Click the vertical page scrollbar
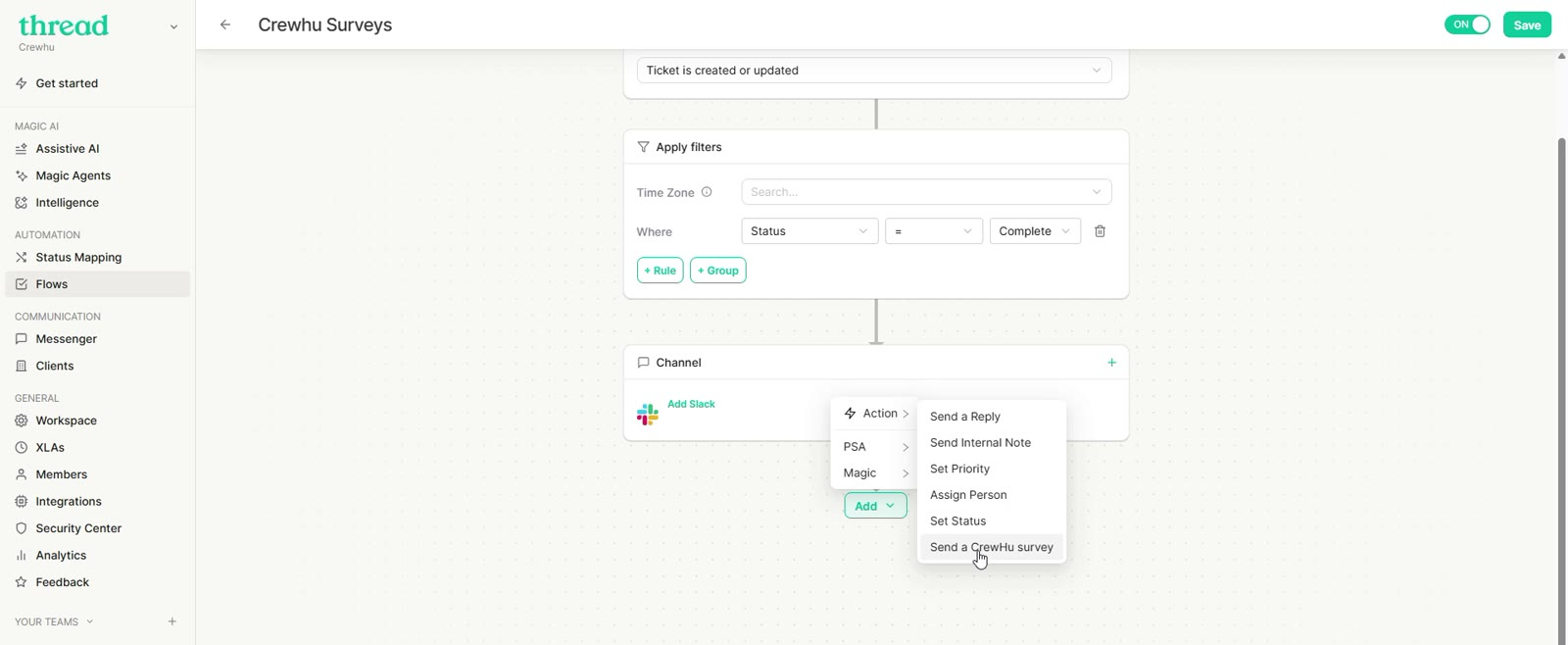1568x645 pixels. pos(1561,390)
